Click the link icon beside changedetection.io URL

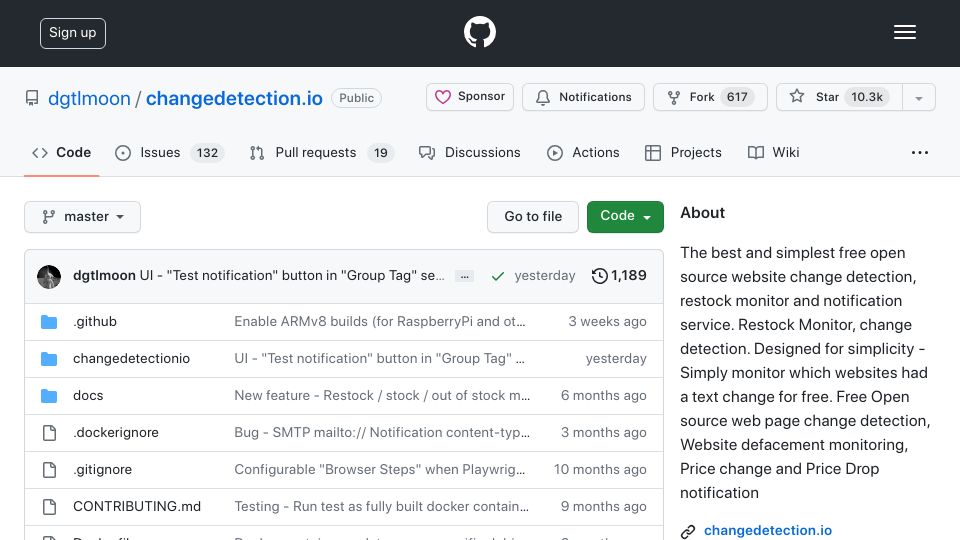coord(688,531)
